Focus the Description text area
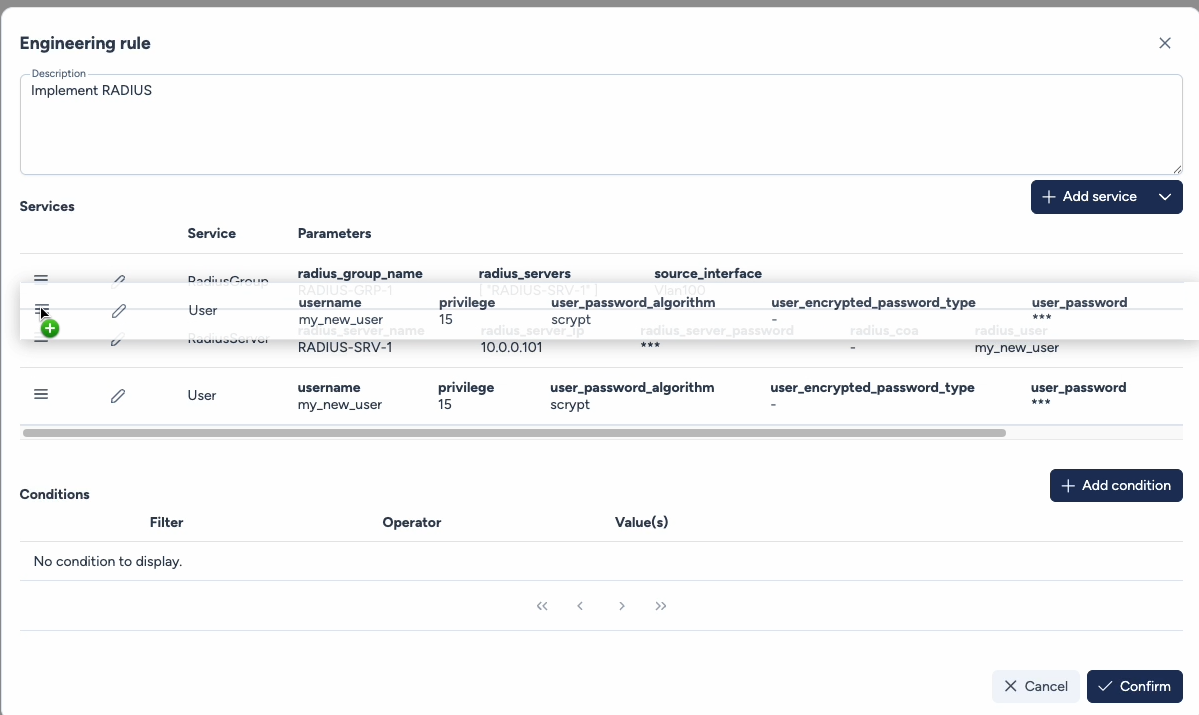The height and width of the screenshot is (715, 1199). point(600,125)
